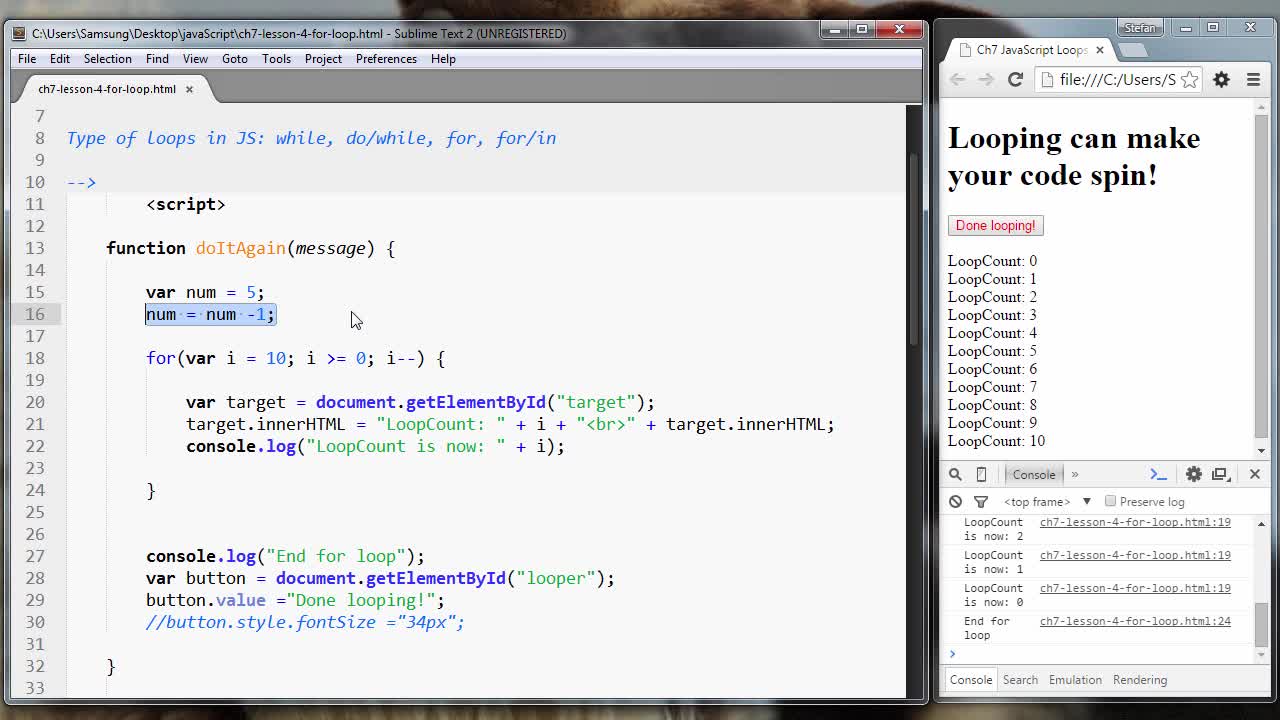The height and width of the screenshot is (720, 1280).
Task: Click the Done looping! button
Action: click(995, 225)
